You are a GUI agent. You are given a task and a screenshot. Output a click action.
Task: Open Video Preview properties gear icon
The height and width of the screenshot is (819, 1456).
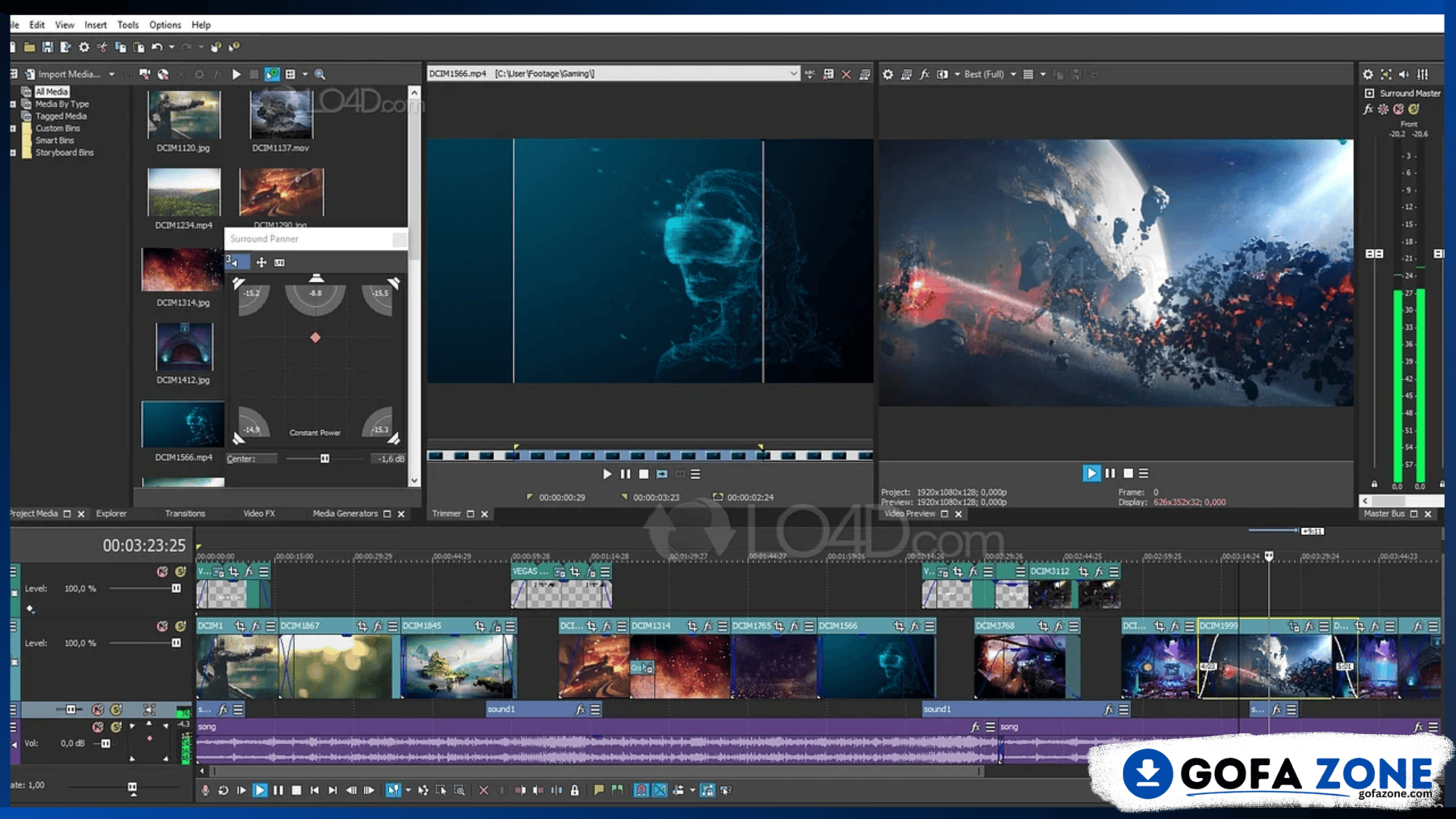[x=888, y=74]
